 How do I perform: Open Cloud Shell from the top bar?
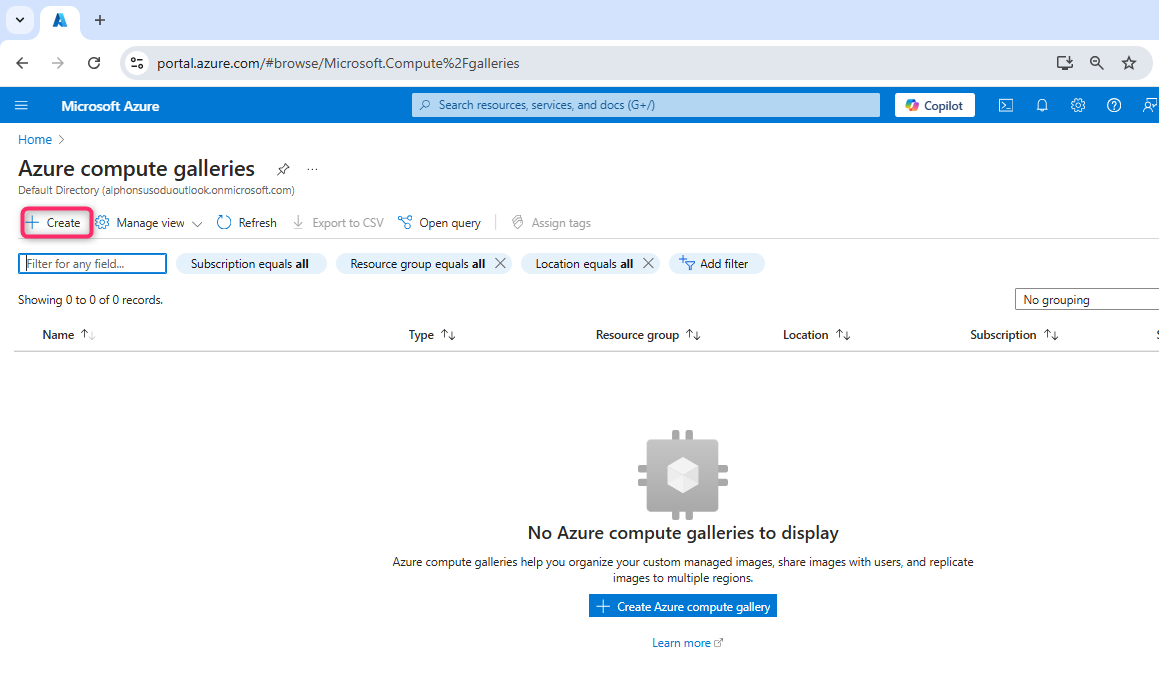pos(1006,106)
